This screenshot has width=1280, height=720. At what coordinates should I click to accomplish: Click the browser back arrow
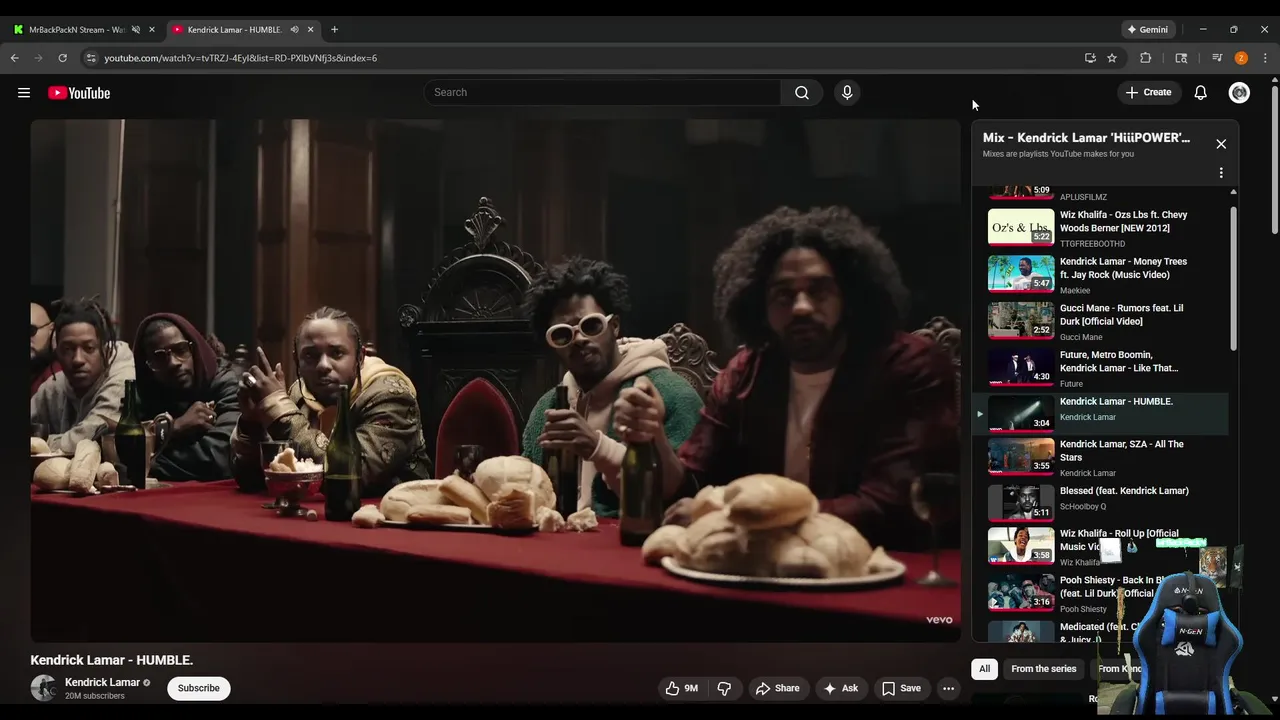[15, 58]
